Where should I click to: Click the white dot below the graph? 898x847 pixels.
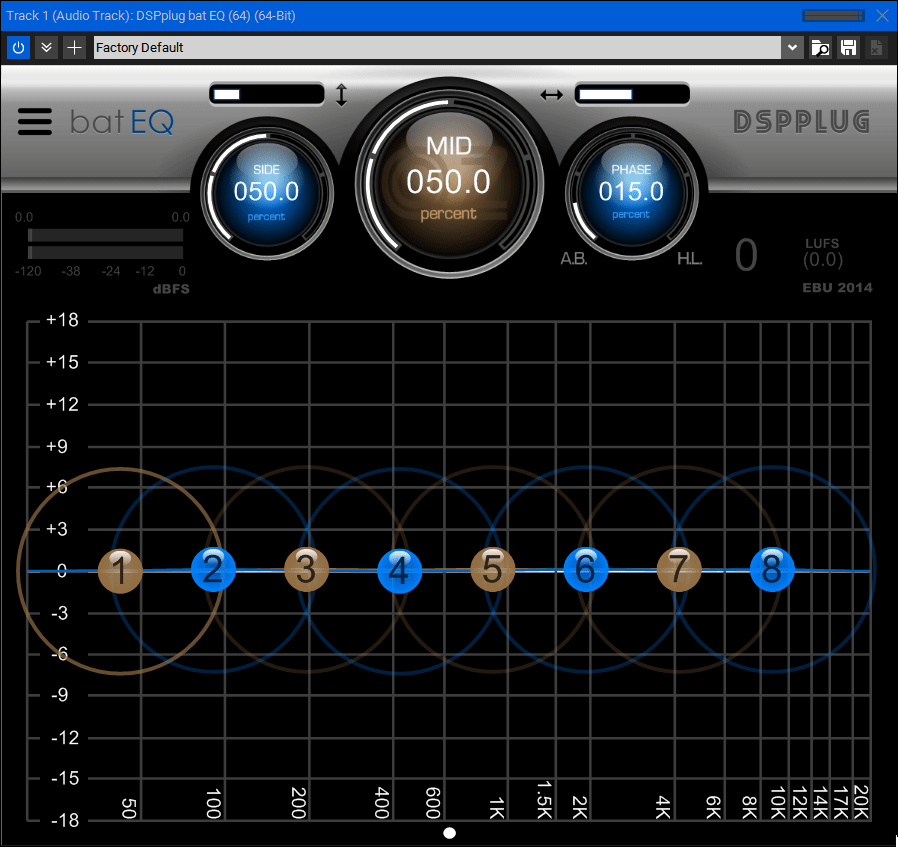point(449,832)
